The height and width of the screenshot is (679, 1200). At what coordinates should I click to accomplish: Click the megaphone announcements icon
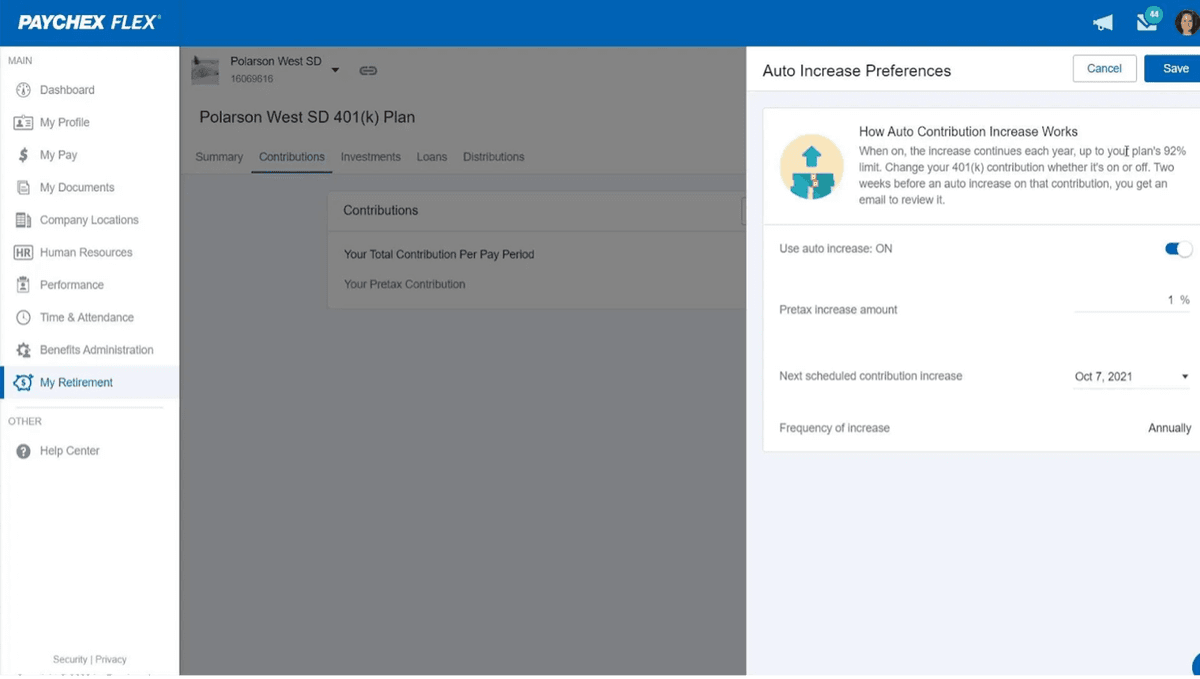tap(1103, 22)
